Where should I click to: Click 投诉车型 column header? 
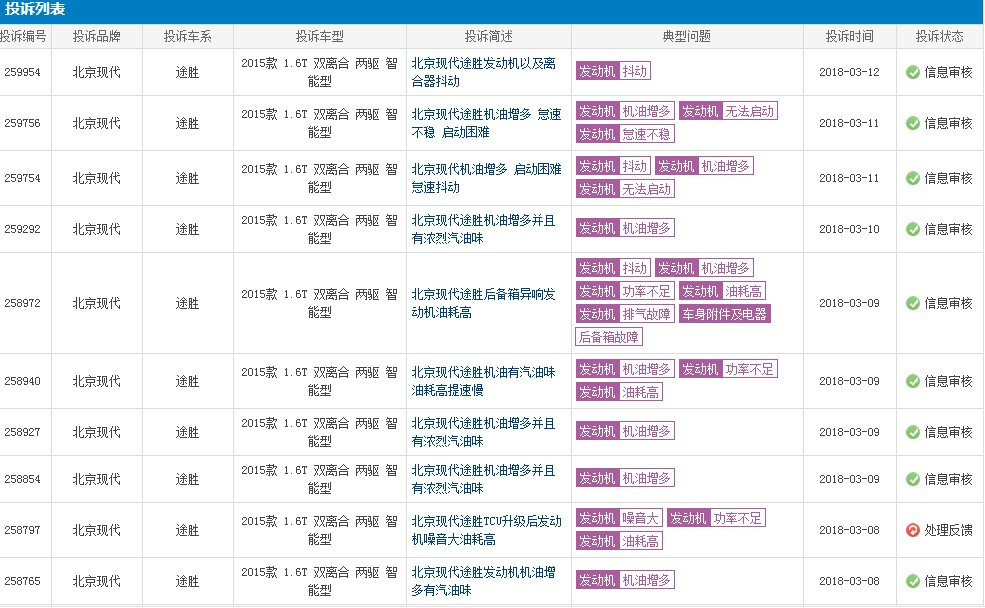(x=319, y=36)
